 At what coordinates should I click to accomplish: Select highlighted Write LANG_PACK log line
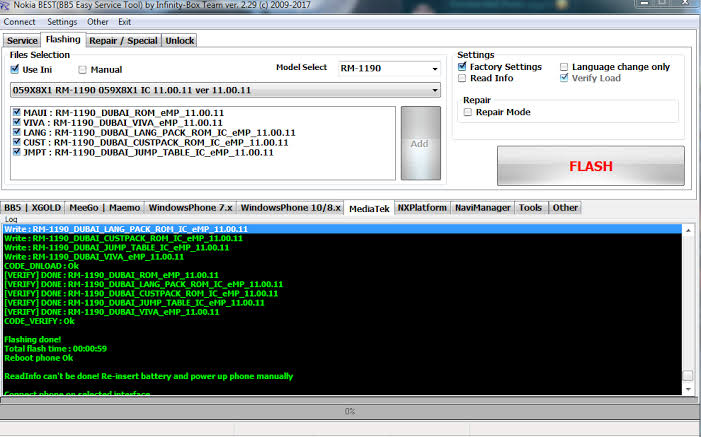pos(342,229)
